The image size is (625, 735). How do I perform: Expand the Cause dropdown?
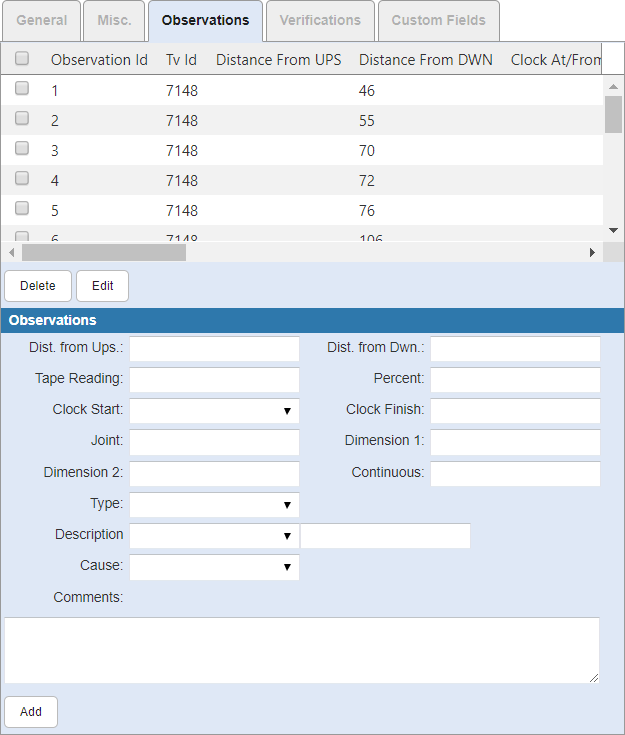click(x=214, y=567)
